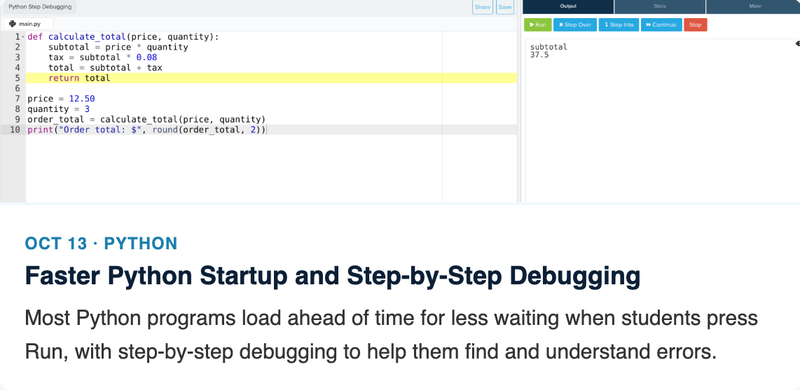Screen dimensions: 800x390
Task: Click the play icon on the Run button
Action: (532, 25)
